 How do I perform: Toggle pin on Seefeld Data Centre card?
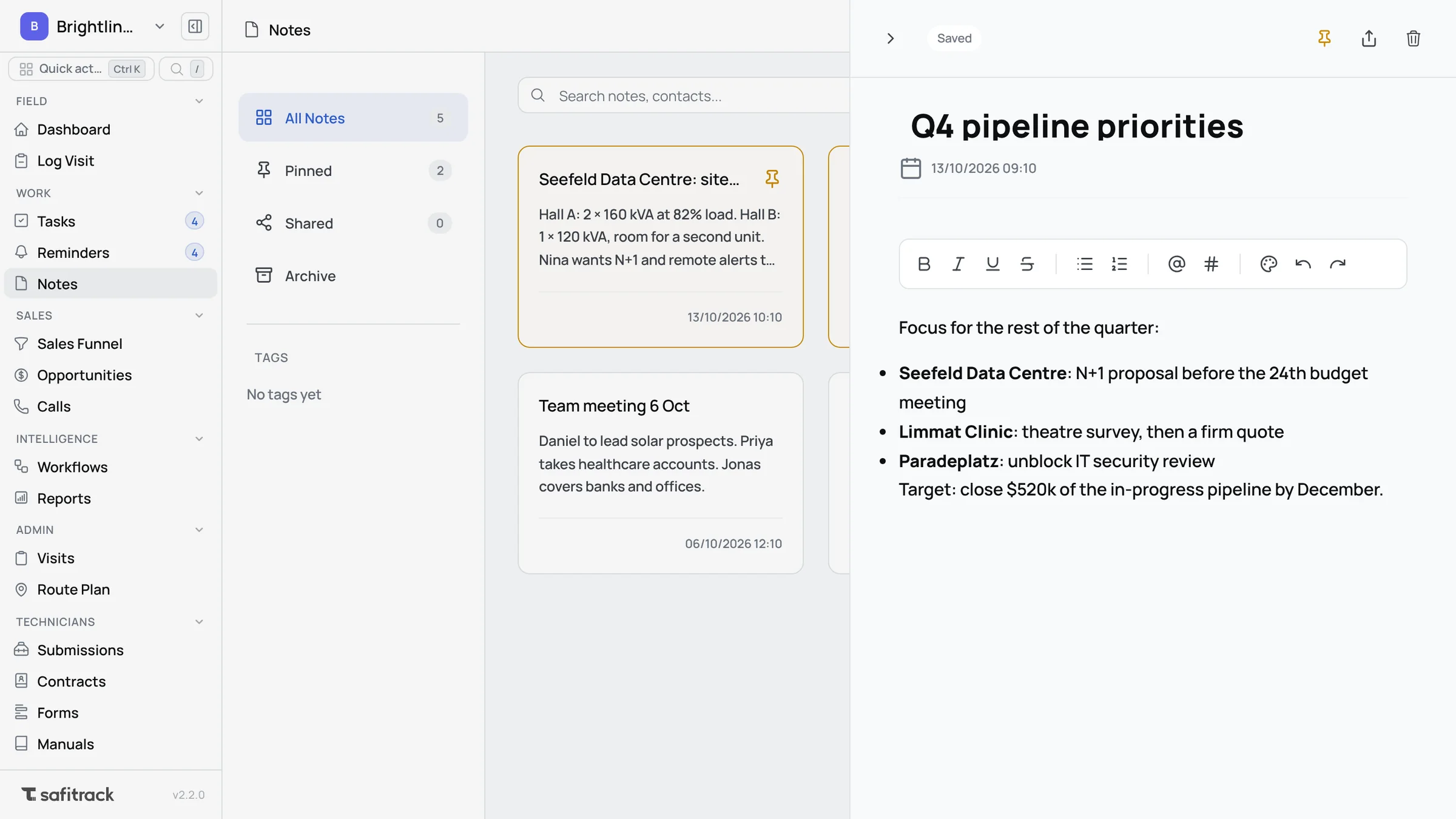[772, 179]
